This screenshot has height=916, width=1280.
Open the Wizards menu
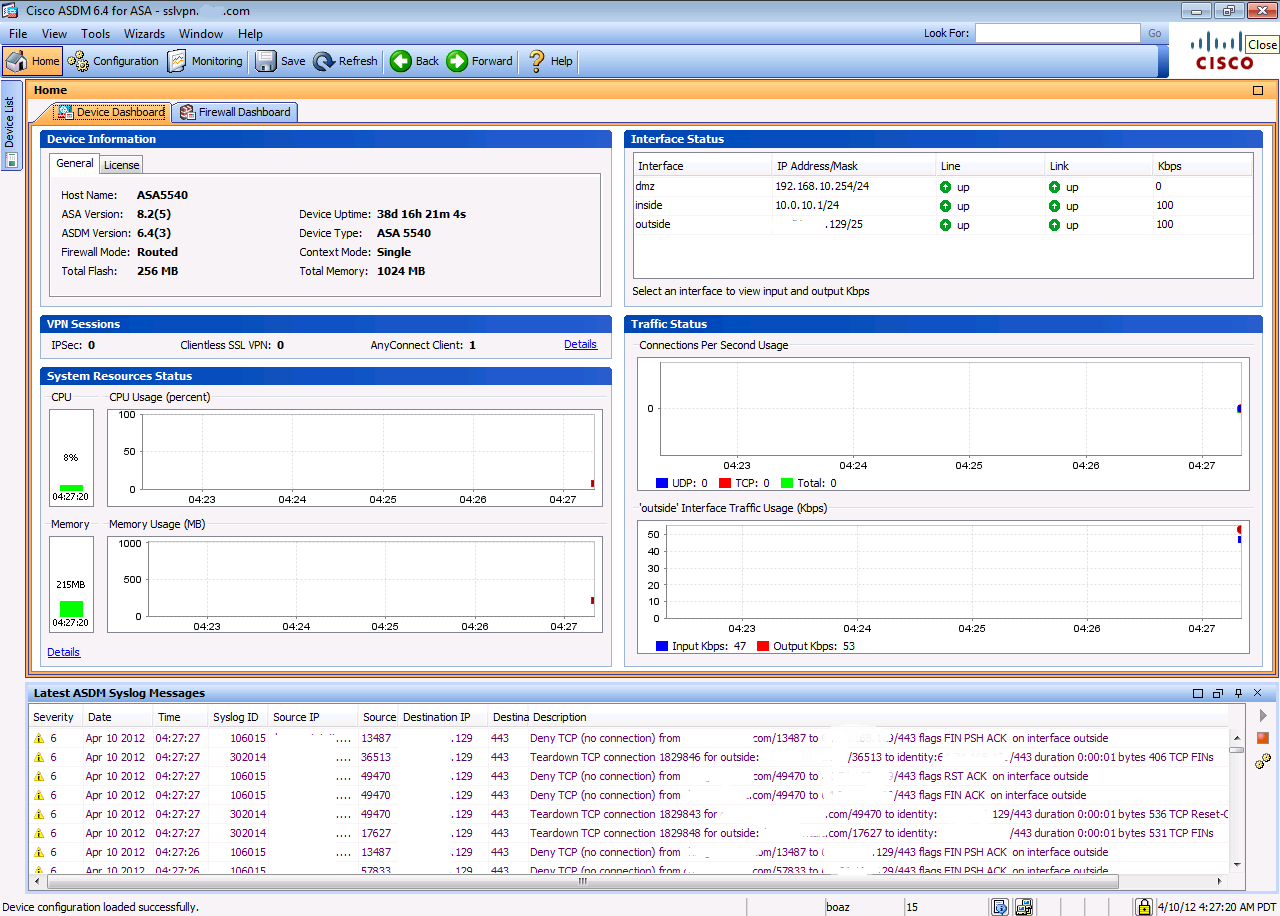click(x=144, y=33)
